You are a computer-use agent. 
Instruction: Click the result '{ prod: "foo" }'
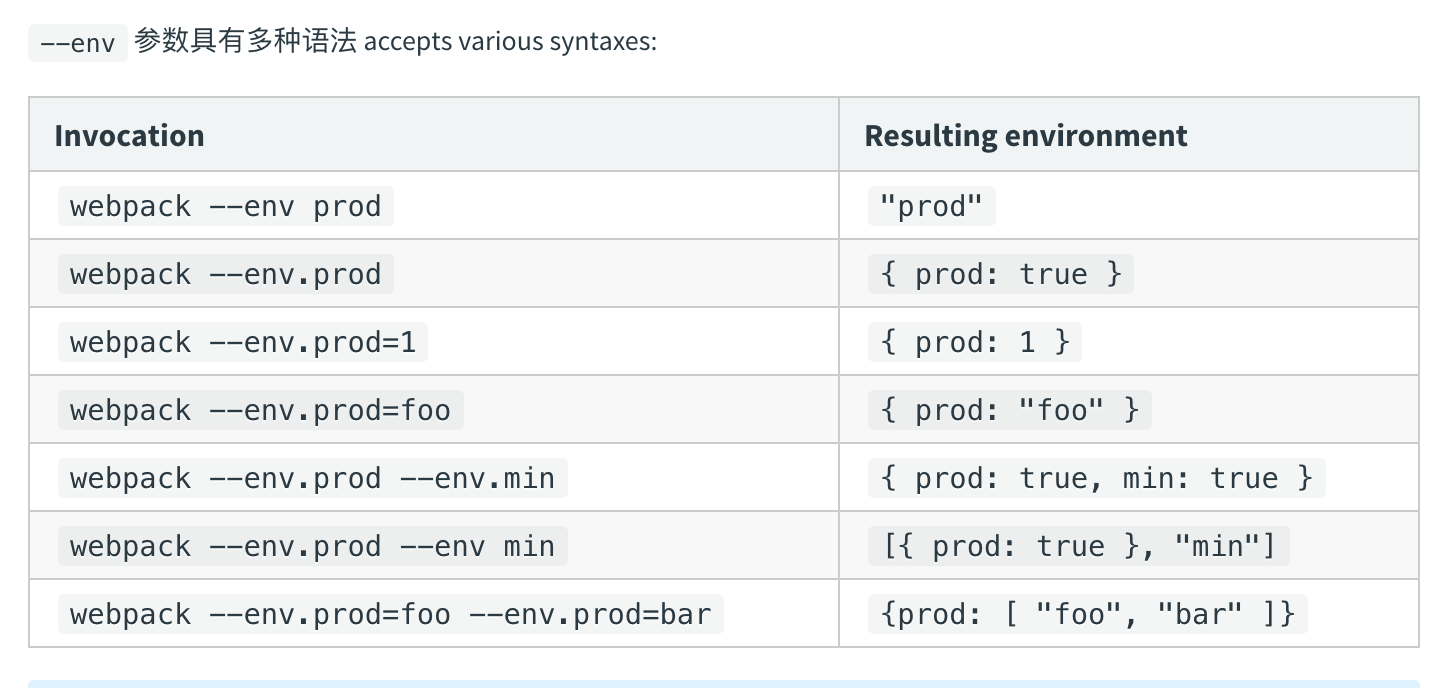[1009, 410]
